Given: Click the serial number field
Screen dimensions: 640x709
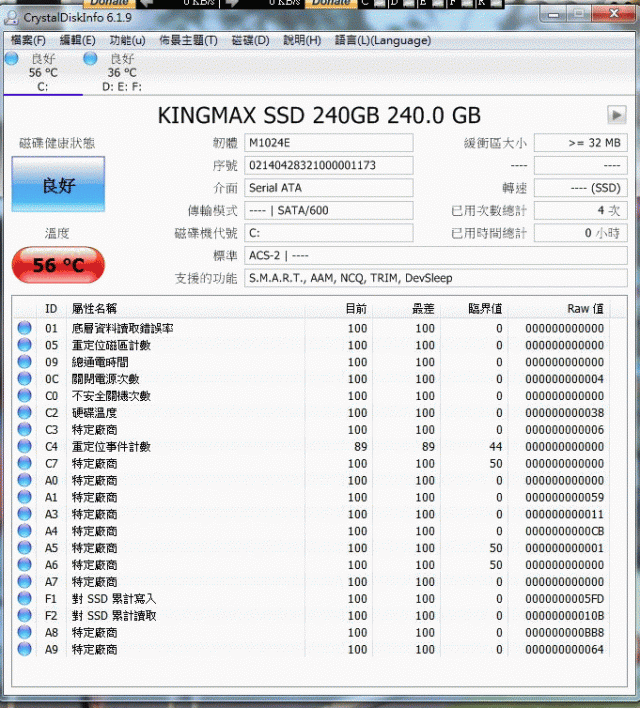Looking at the screenshot, I should [x=329, y=165].
